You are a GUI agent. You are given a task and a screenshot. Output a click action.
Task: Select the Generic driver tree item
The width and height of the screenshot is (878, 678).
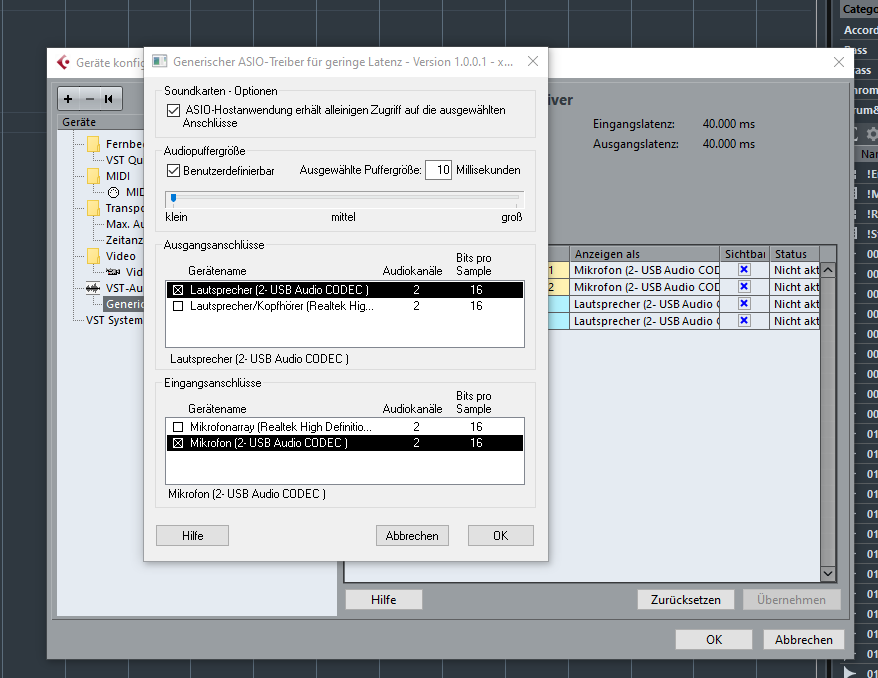[124, 303]
